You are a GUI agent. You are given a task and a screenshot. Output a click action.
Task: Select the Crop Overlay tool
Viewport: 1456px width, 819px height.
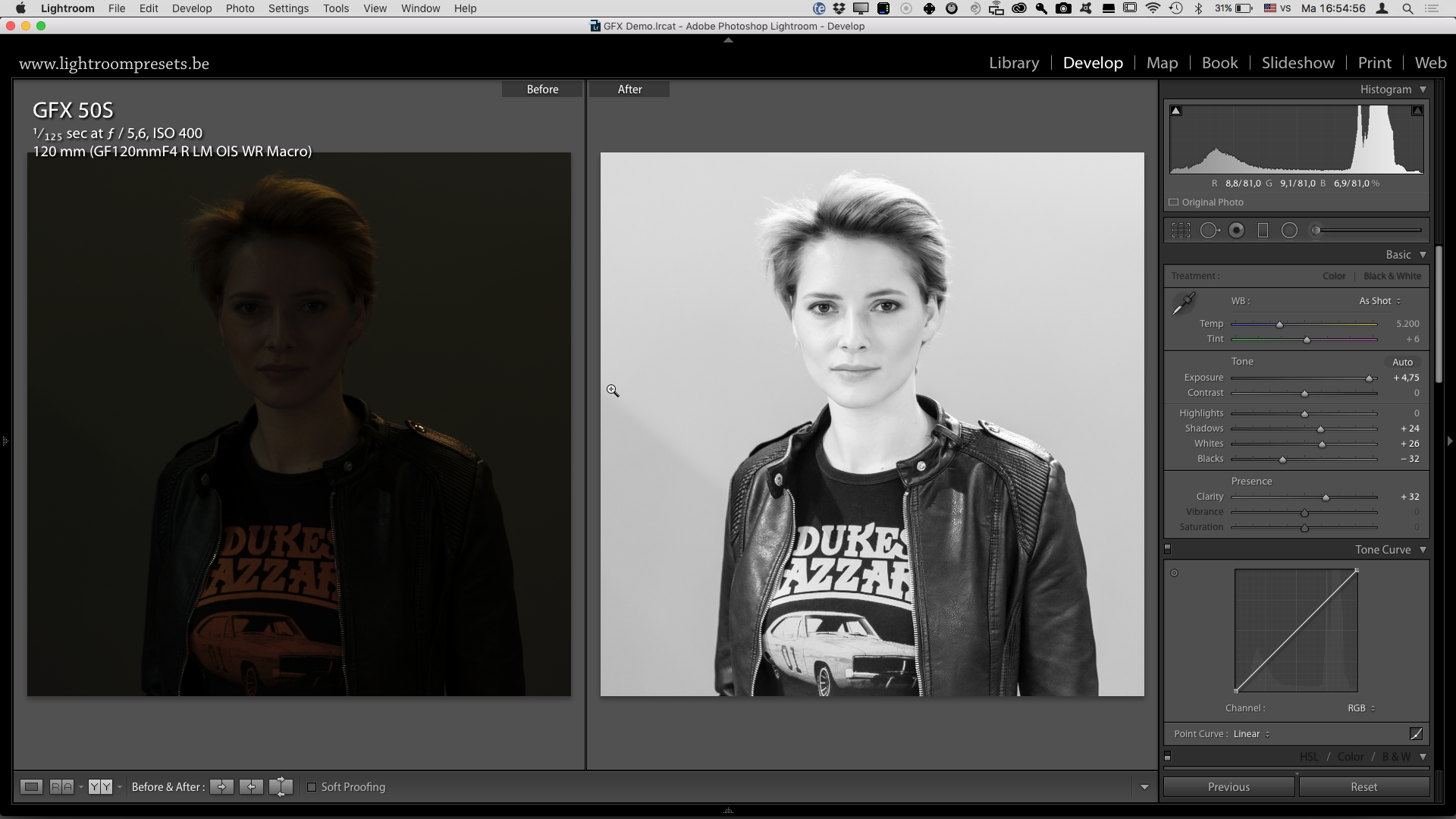pyautogui.click(x=1181, y=231)
